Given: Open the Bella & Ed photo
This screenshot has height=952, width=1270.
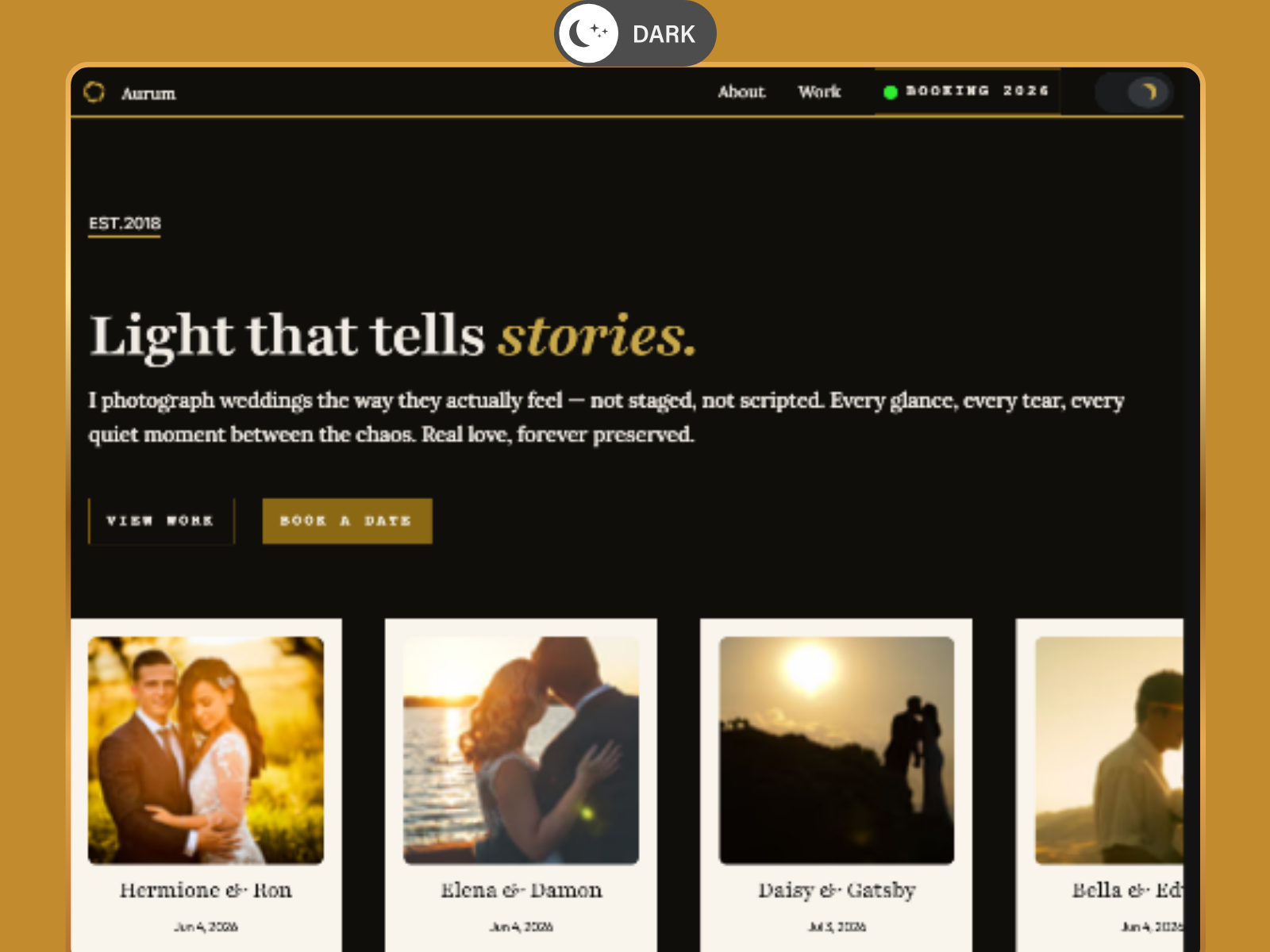Looking at the screenshot, I should coord(1109,750).
